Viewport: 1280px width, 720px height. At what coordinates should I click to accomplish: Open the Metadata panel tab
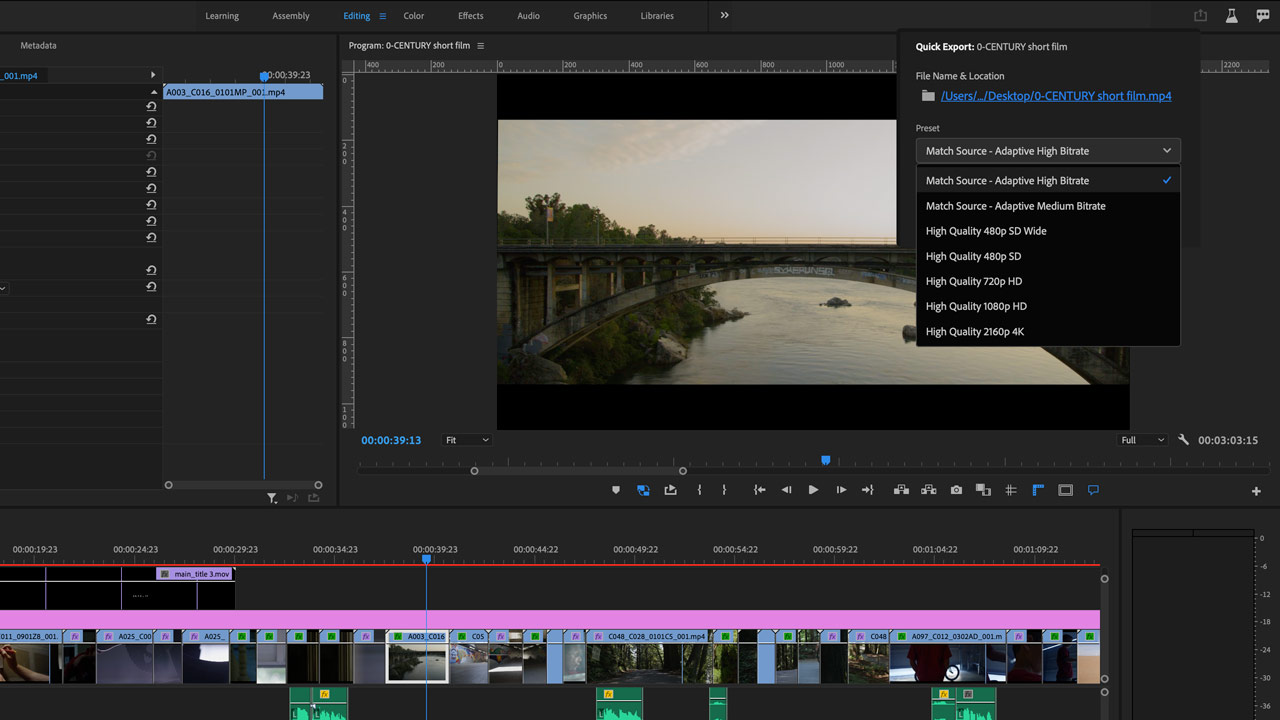click(38, 46)
